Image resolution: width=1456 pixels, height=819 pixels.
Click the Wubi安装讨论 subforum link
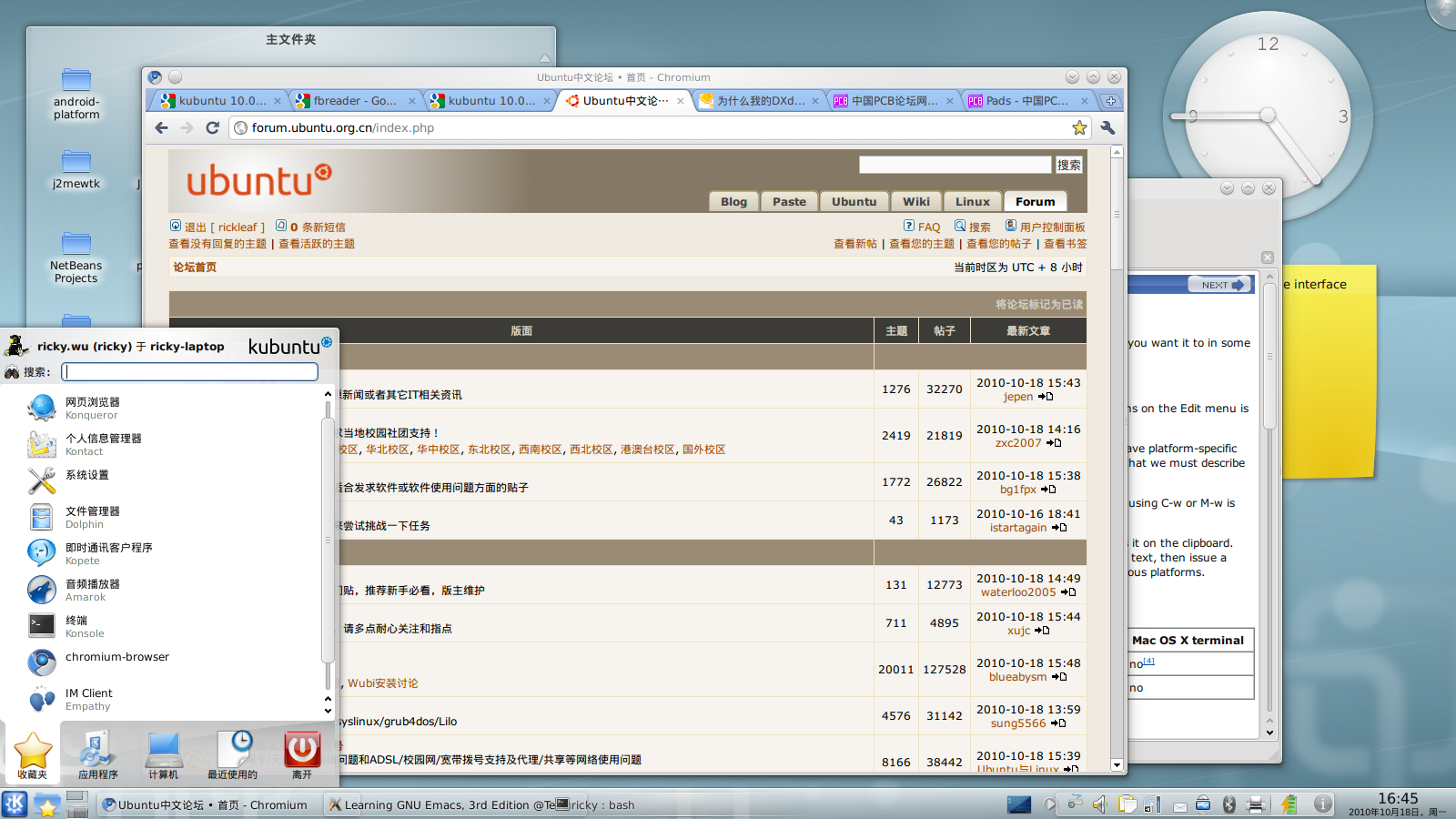click(383, 683)
